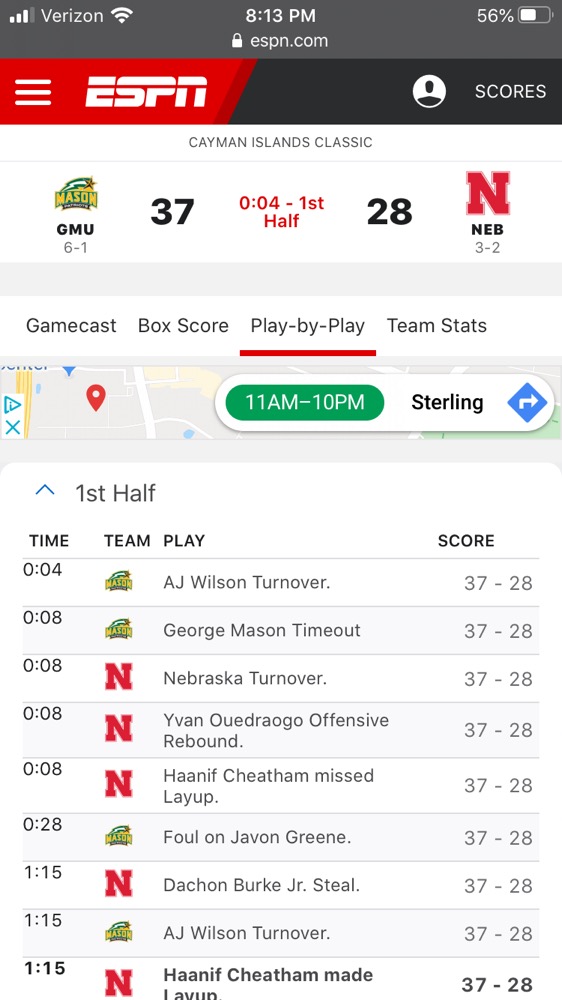
Task: Tap the green 11AM–10PM hours button
Action: [305, 402]
